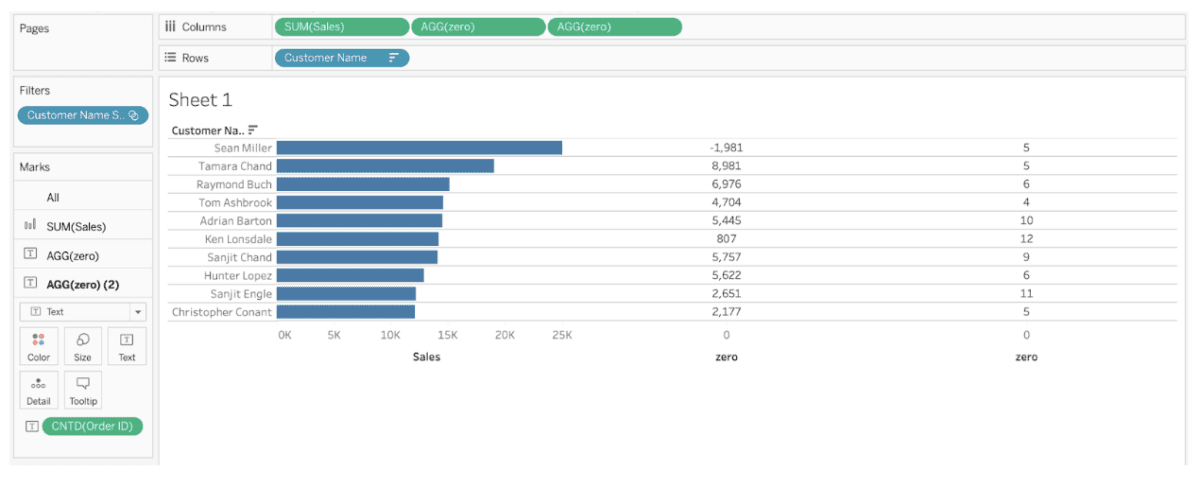Viewport: 1200px width, 488px height.
Task: Click the first AGG(zero) pill in Columns
Action: [478, 27]
